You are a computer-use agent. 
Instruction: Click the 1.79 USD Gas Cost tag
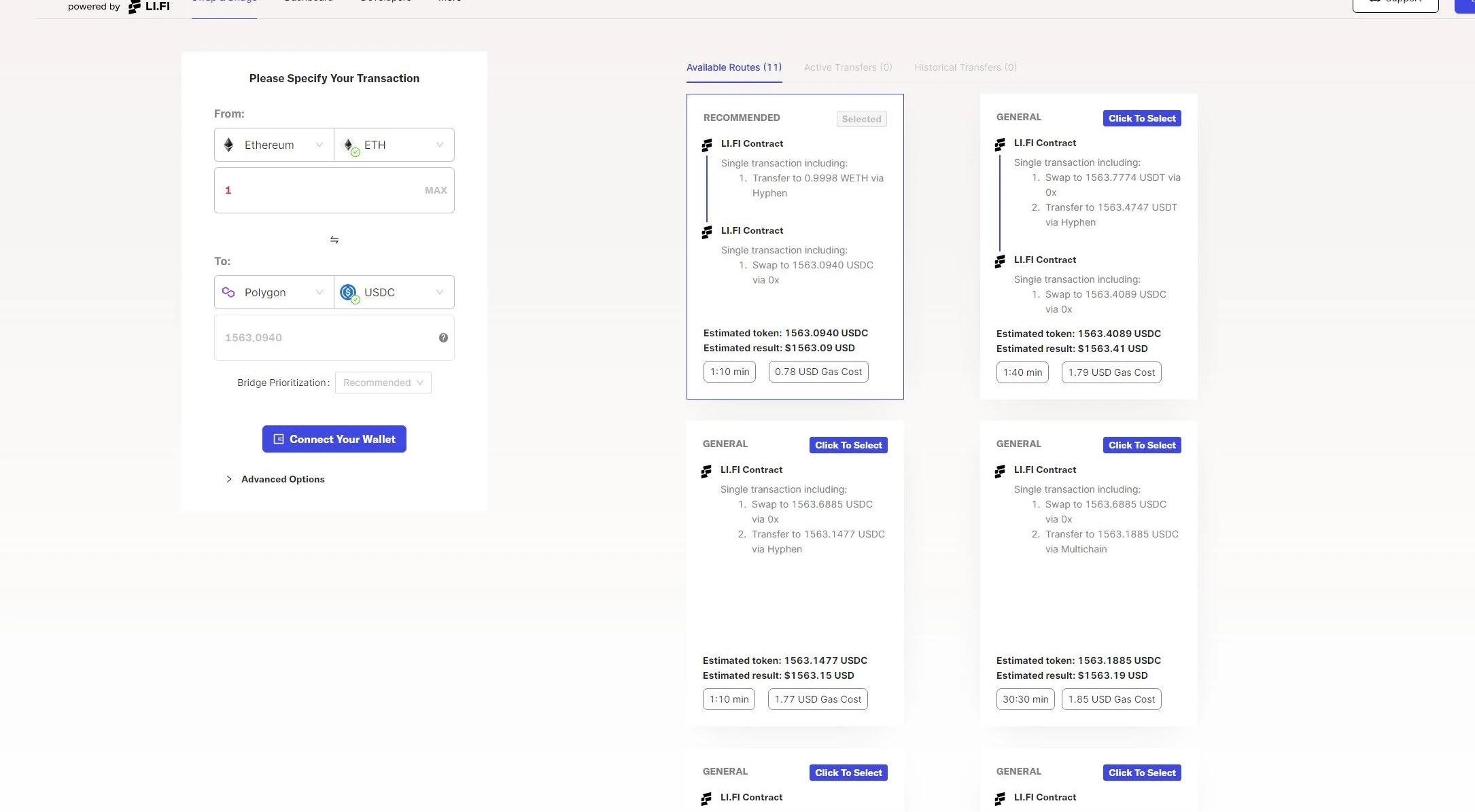[x=1111, y=372]
